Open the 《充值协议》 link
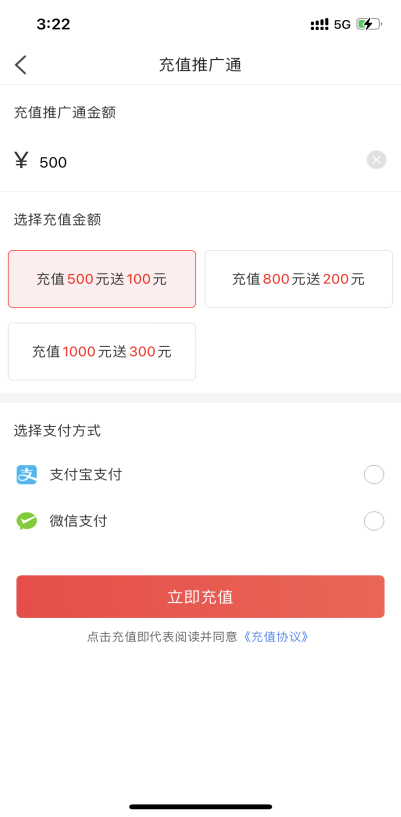Viewport: 401px width, 817px height. click(276, 637)
